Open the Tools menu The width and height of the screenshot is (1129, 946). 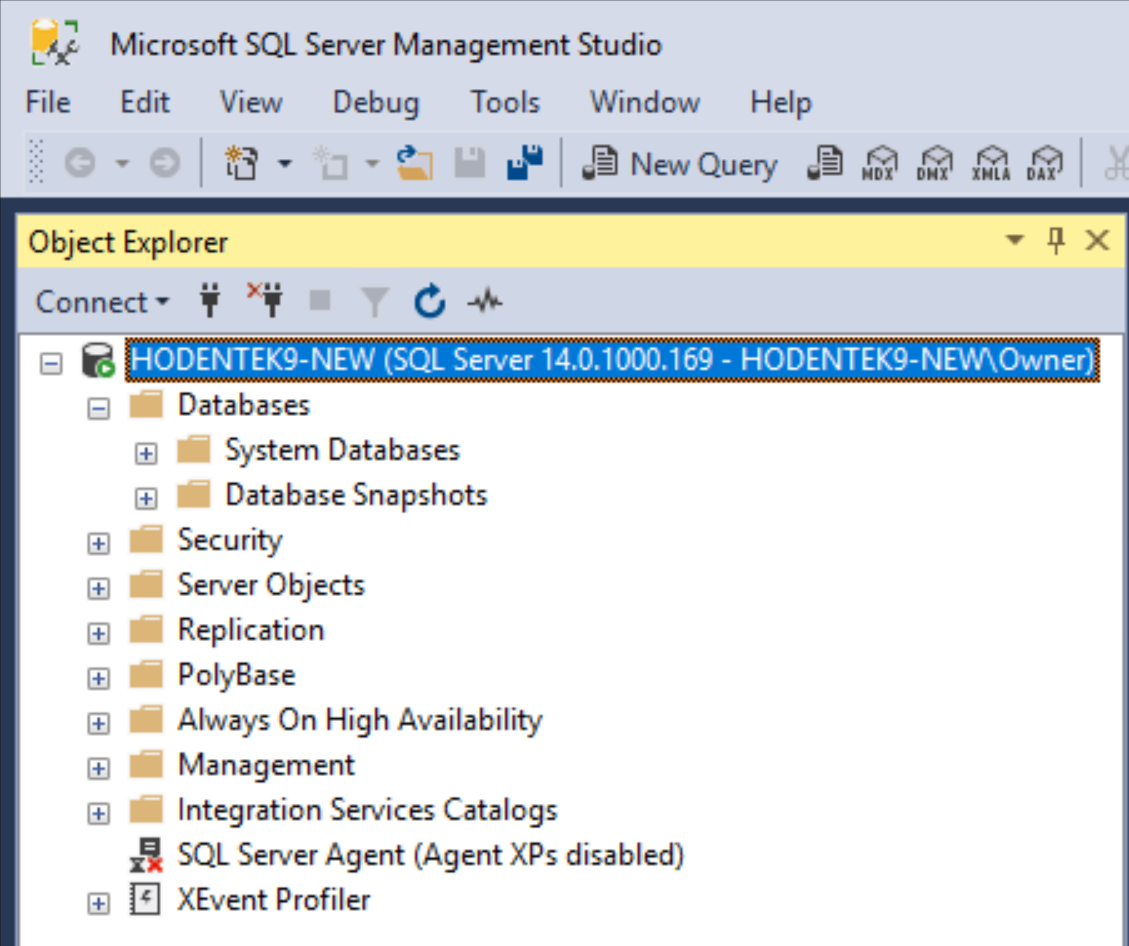click(x=505, y=102)
